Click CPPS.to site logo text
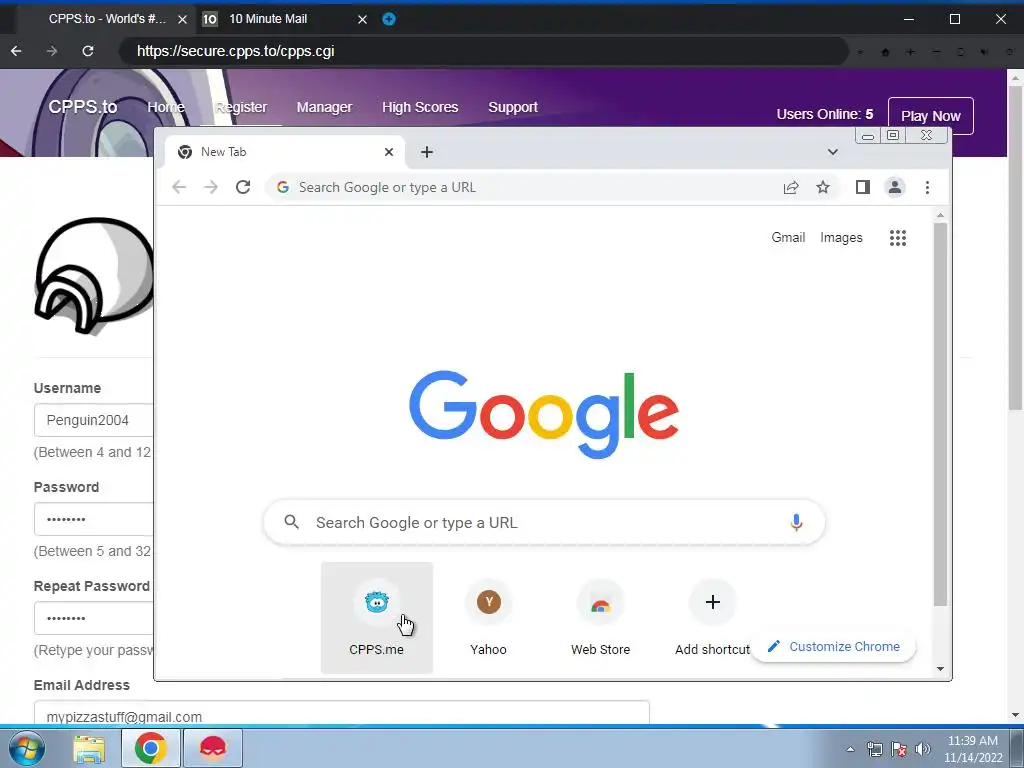The height and width of the screenshot is (768, 1024). pyautogui.click(x=83, y=106)
